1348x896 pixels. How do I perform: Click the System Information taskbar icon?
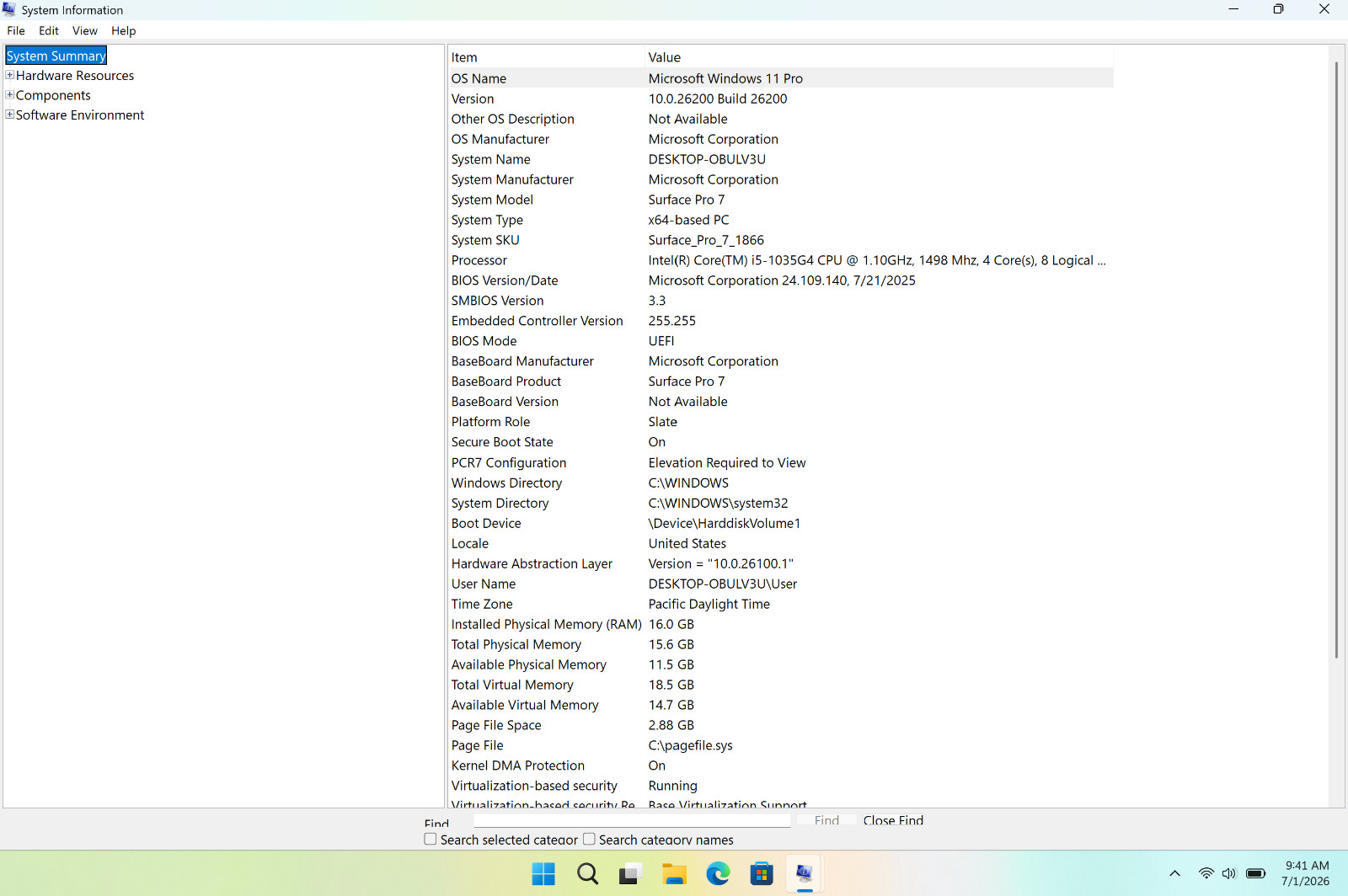pos(805,874)
